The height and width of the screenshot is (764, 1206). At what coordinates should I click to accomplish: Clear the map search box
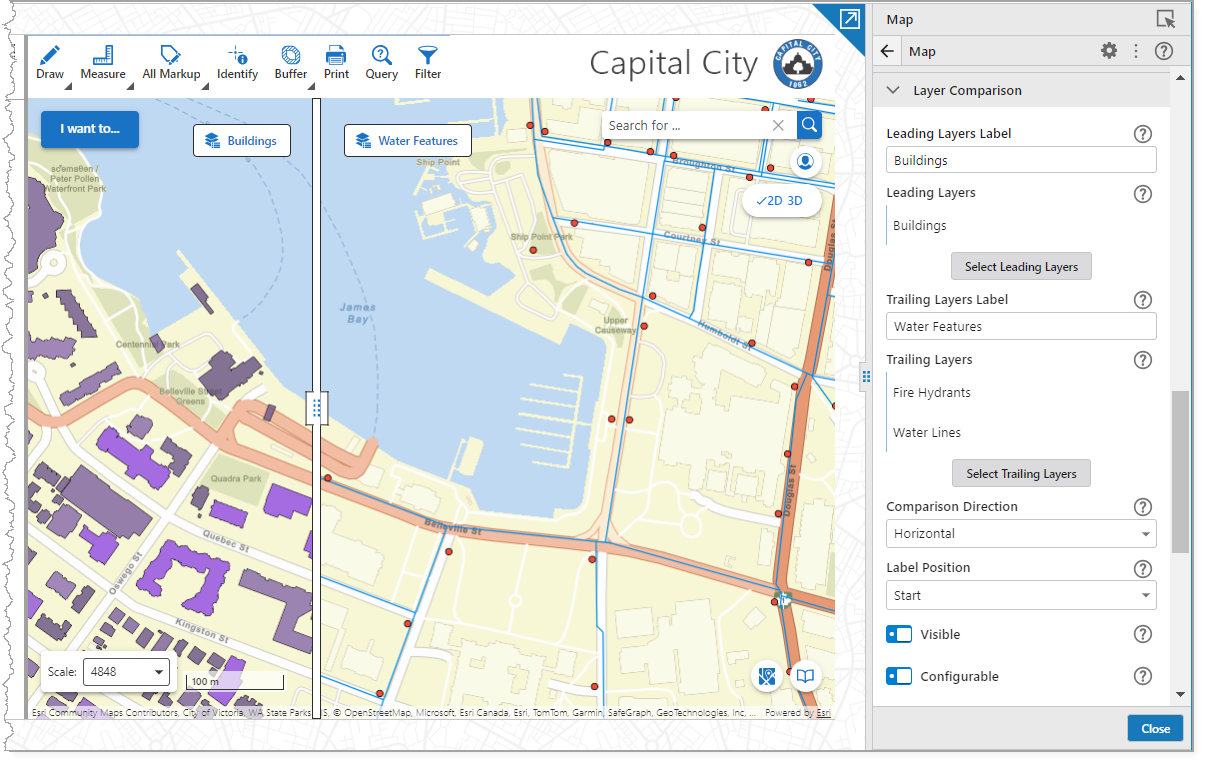(x=779, y=125)
